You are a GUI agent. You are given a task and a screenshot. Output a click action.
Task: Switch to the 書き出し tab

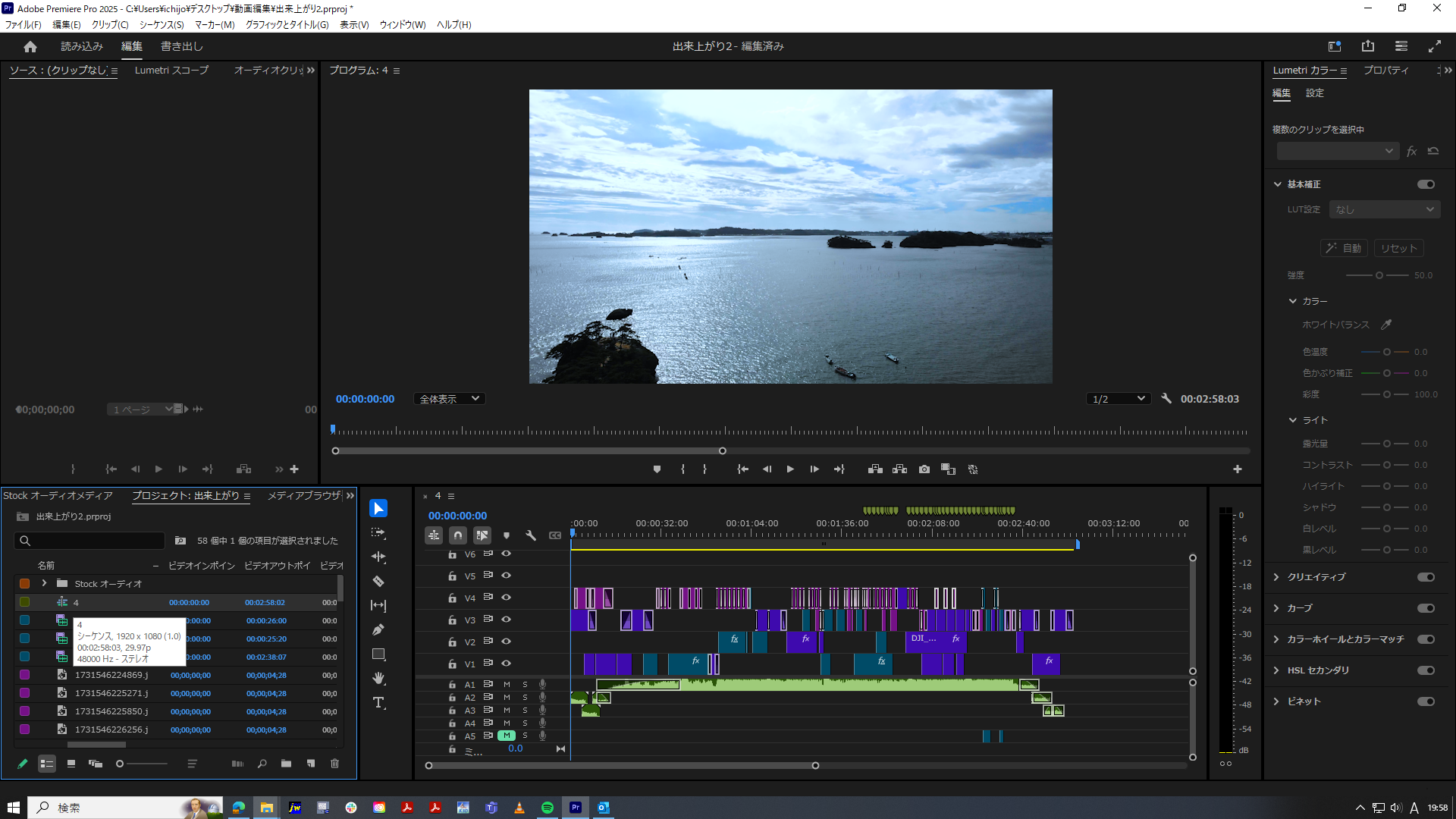pyautogui.click(x=181, y=46)
